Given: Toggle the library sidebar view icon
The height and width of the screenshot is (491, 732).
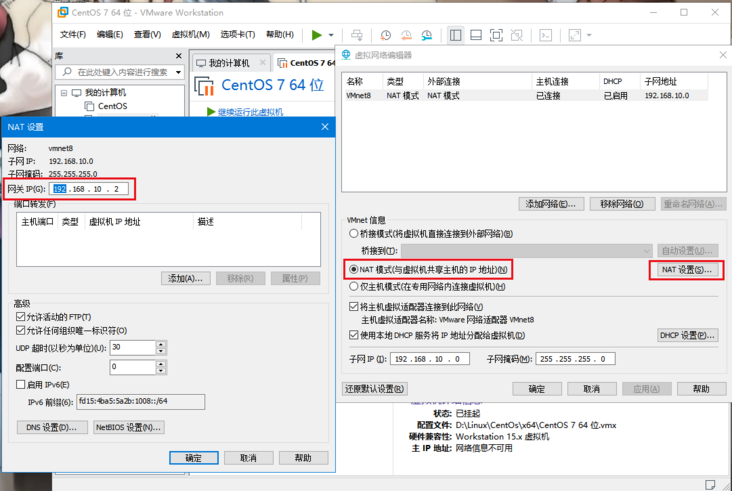Looking at the screenshot, I should click(x=456, y=35).
